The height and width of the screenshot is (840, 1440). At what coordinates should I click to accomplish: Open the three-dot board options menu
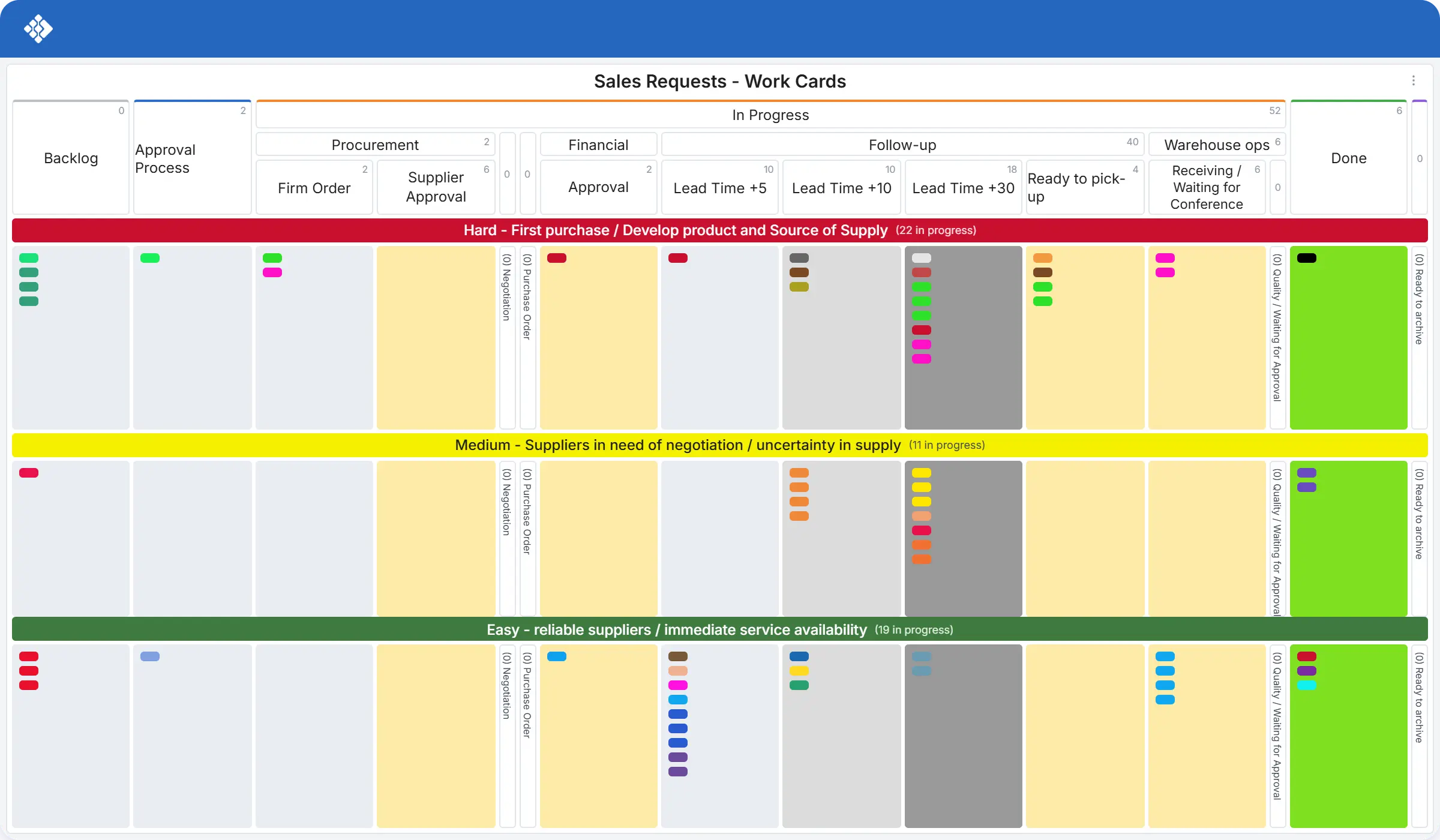tap(1414, 80)
